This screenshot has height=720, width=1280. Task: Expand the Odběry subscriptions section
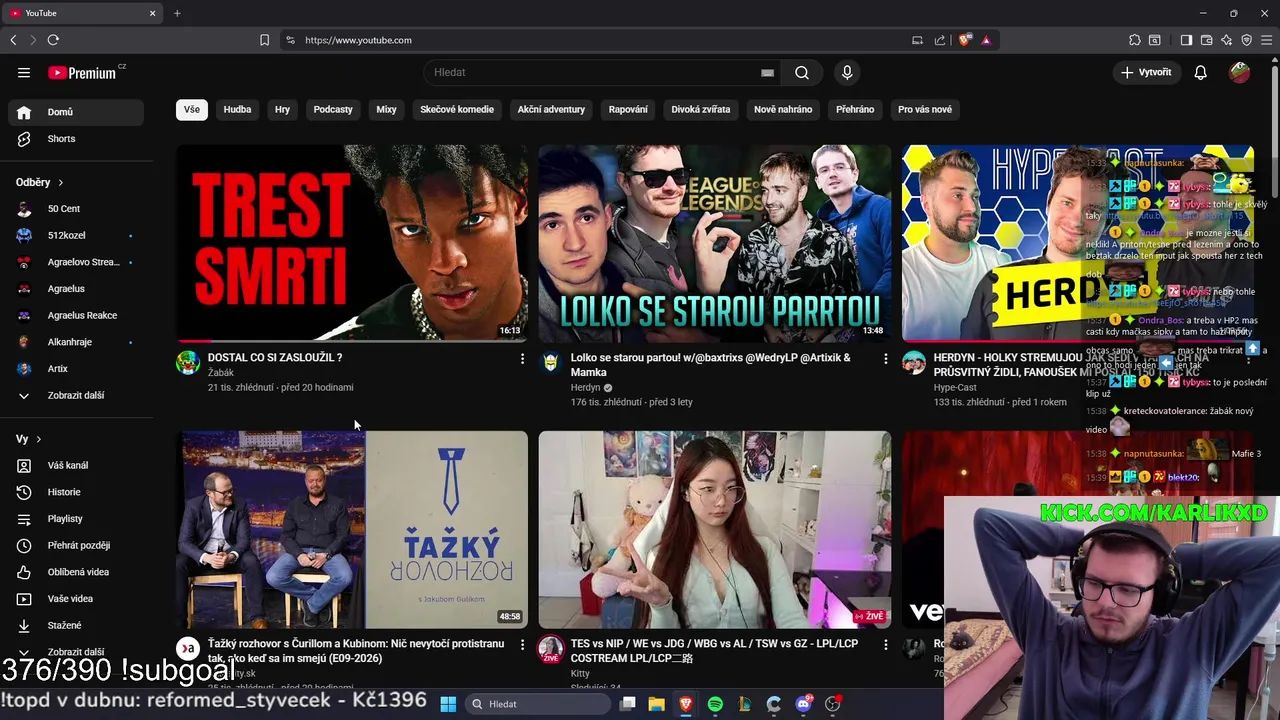(40, 182)
